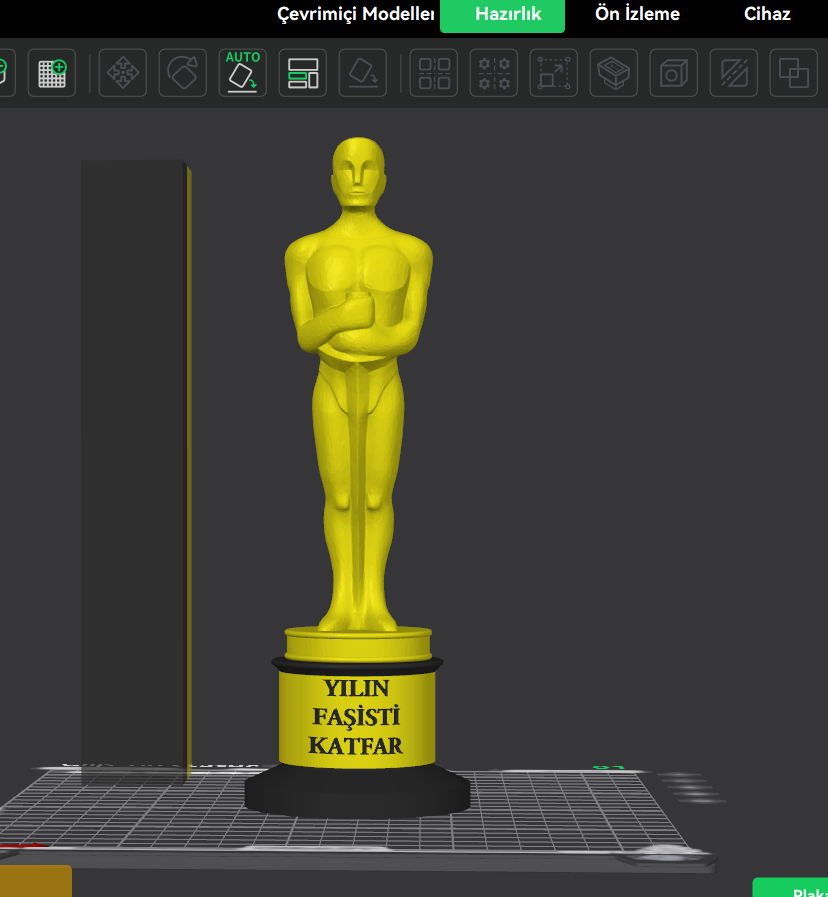Run AUTO orient on the model
The image size is (828, 897).
pos(243,73)
